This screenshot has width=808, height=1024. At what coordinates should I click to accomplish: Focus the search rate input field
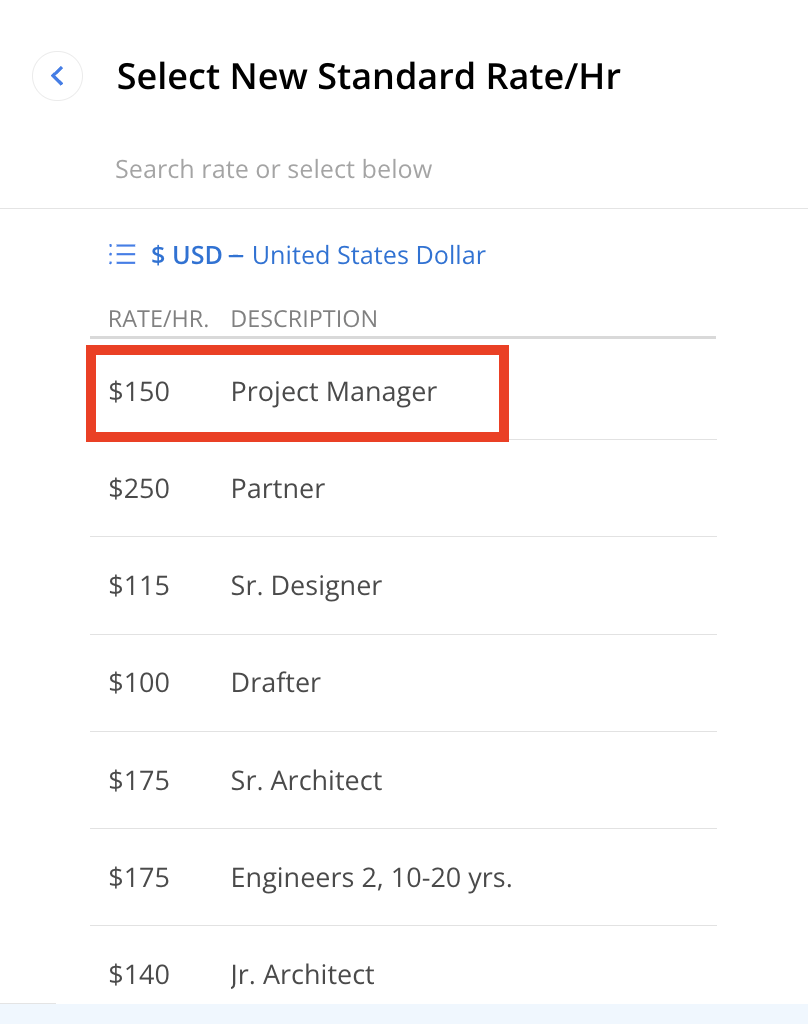coord(400,169)
